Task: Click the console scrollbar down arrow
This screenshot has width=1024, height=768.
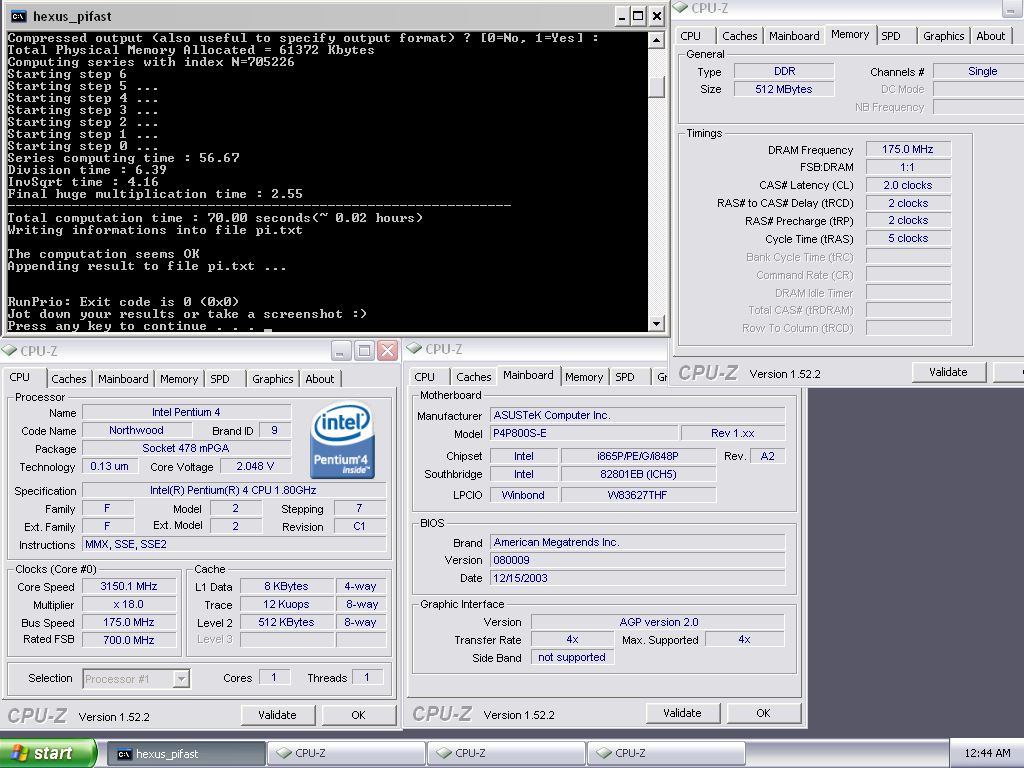Action: pyautogui.click(x=656, y=323)
